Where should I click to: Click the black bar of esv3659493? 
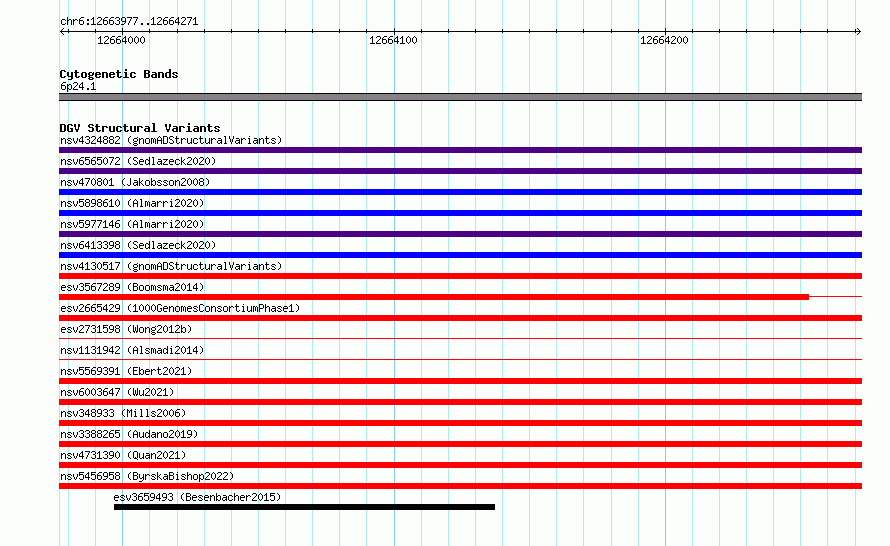[304, 507]
